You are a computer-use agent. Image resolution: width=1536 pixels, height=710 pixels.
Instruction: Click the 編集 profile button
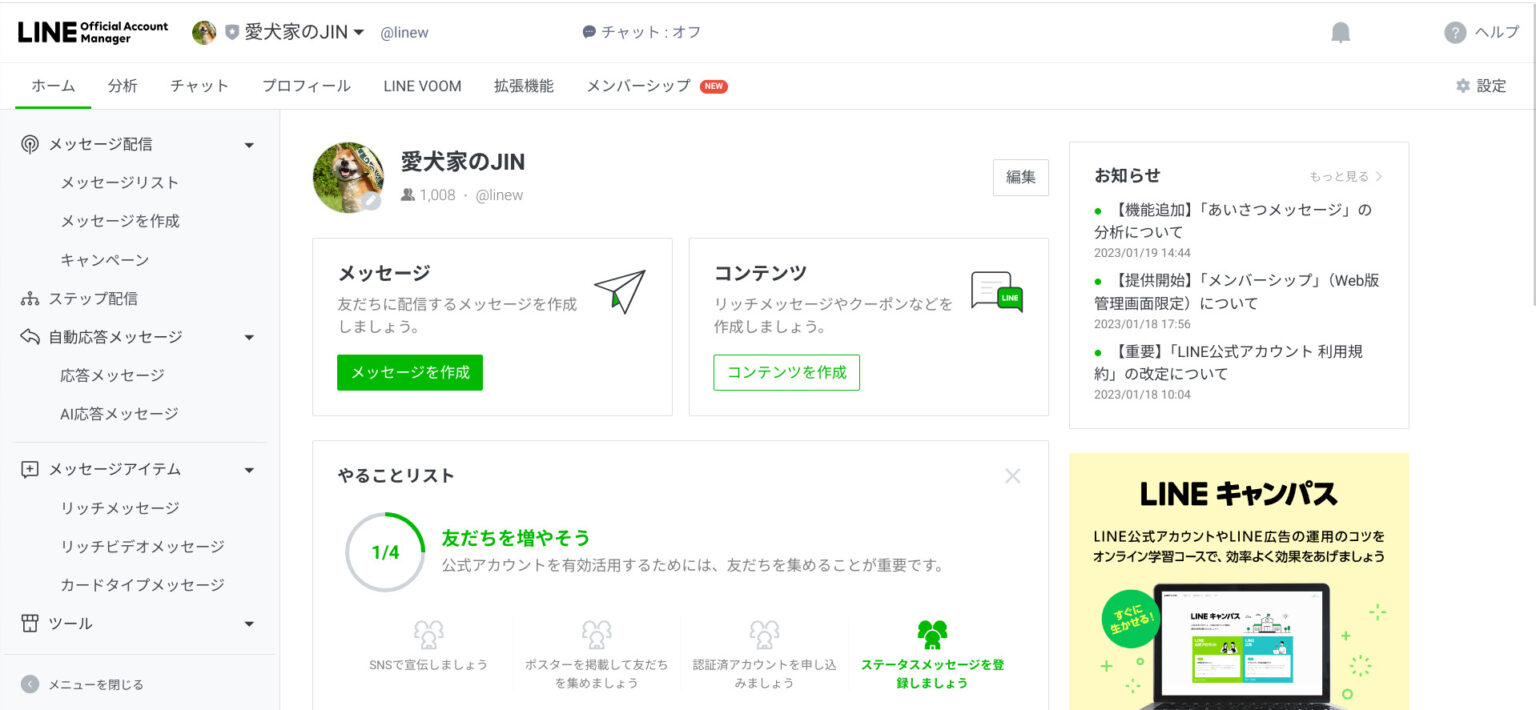click(x=1020, y=177)
